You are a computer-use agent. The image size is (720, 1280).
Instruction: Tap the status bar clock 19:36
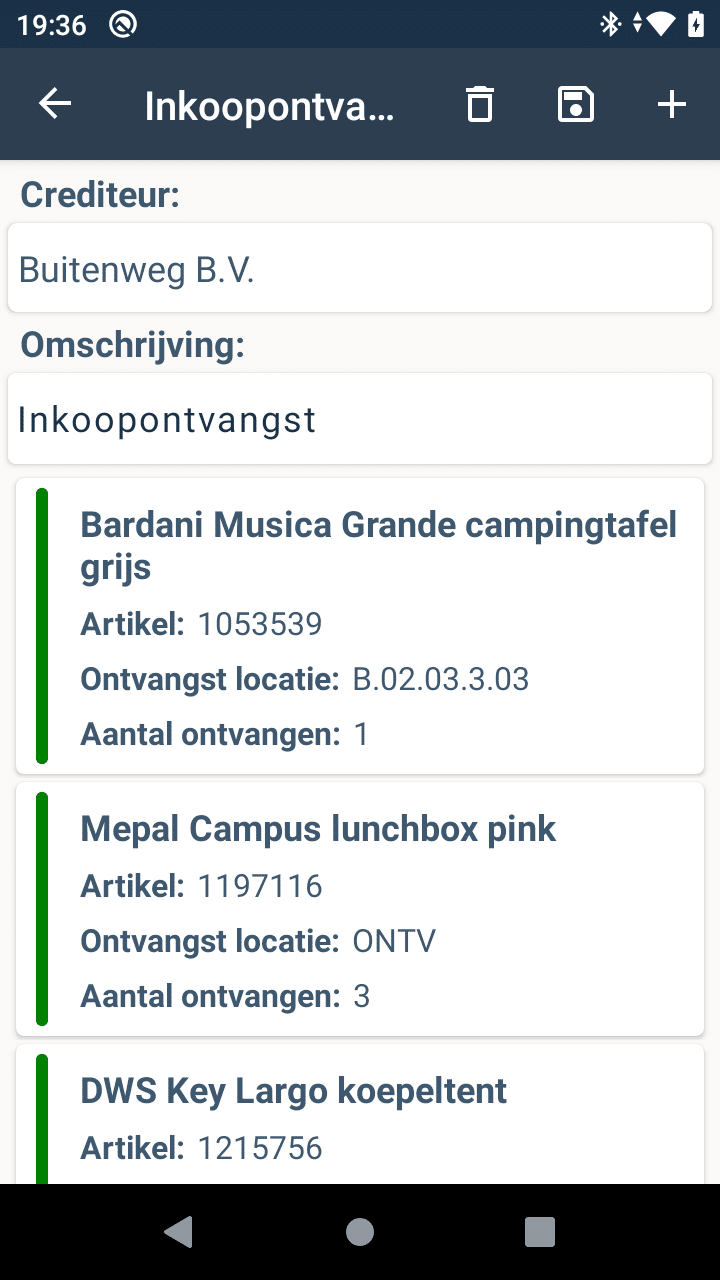click(52, 24)
